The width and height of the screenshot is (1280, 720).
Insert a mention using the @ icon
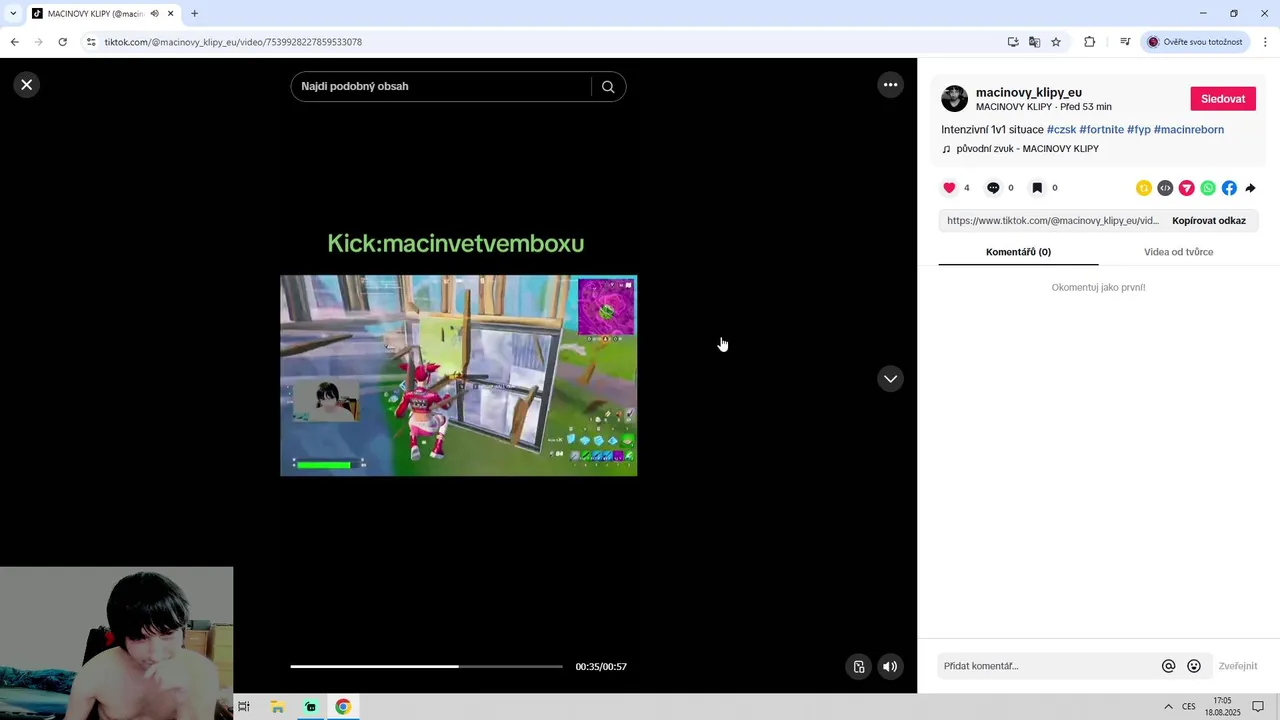pyautogui.click(x=1168, y=666)
